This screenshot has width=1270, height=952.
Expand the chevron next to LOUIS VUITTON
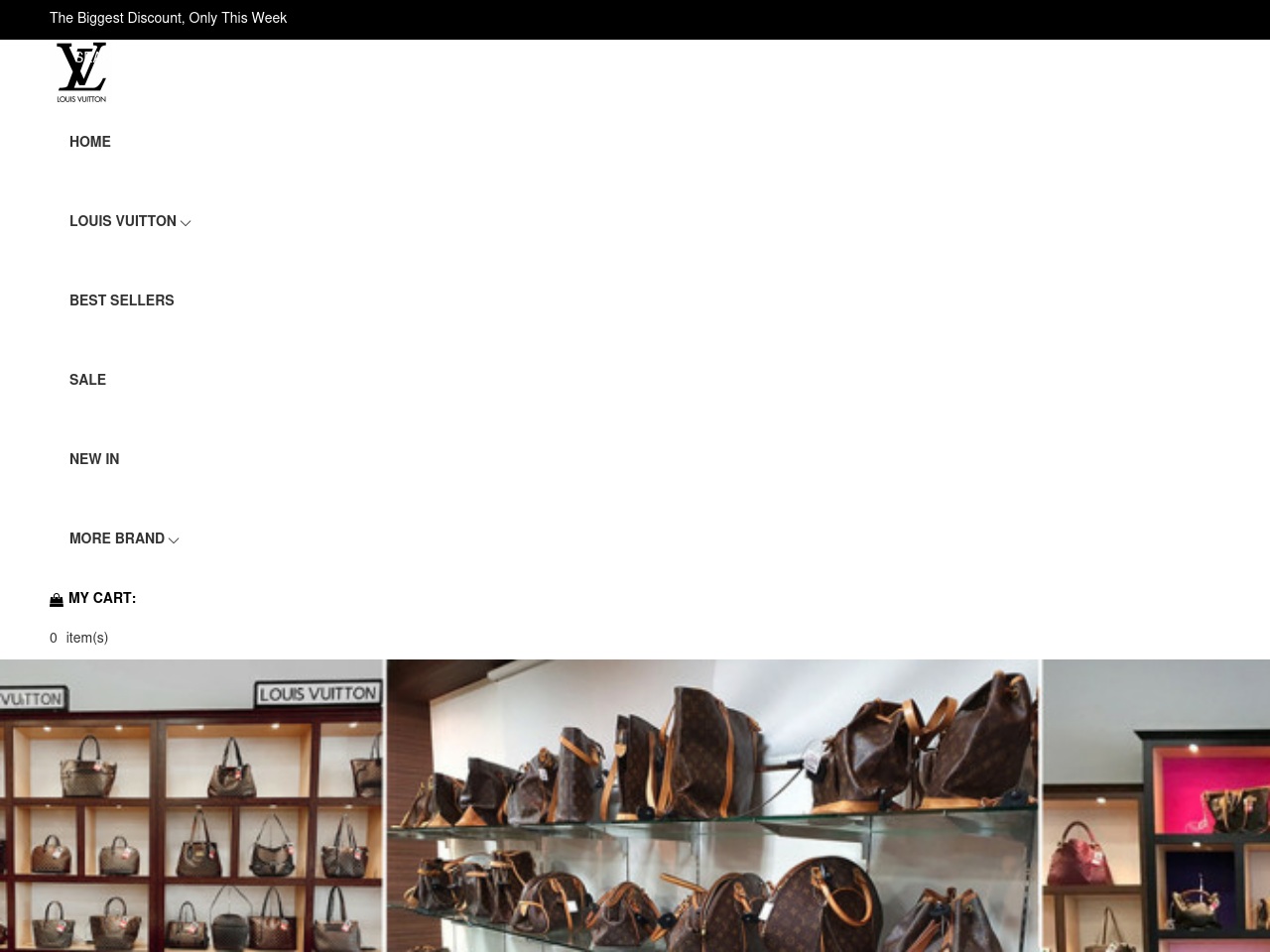coord(186,223)
